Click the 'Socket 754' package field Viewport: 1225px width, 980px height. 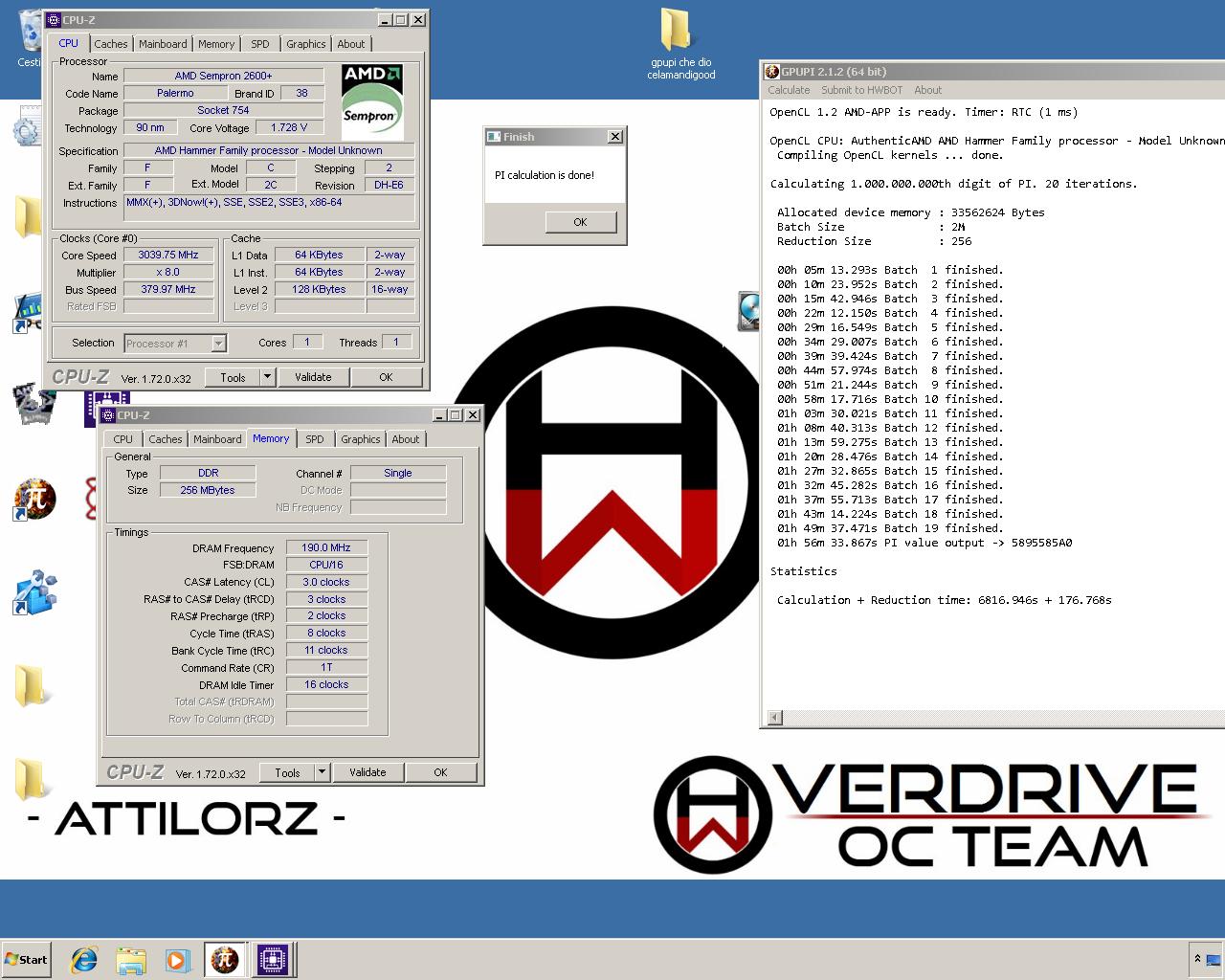tap(223, 110)
